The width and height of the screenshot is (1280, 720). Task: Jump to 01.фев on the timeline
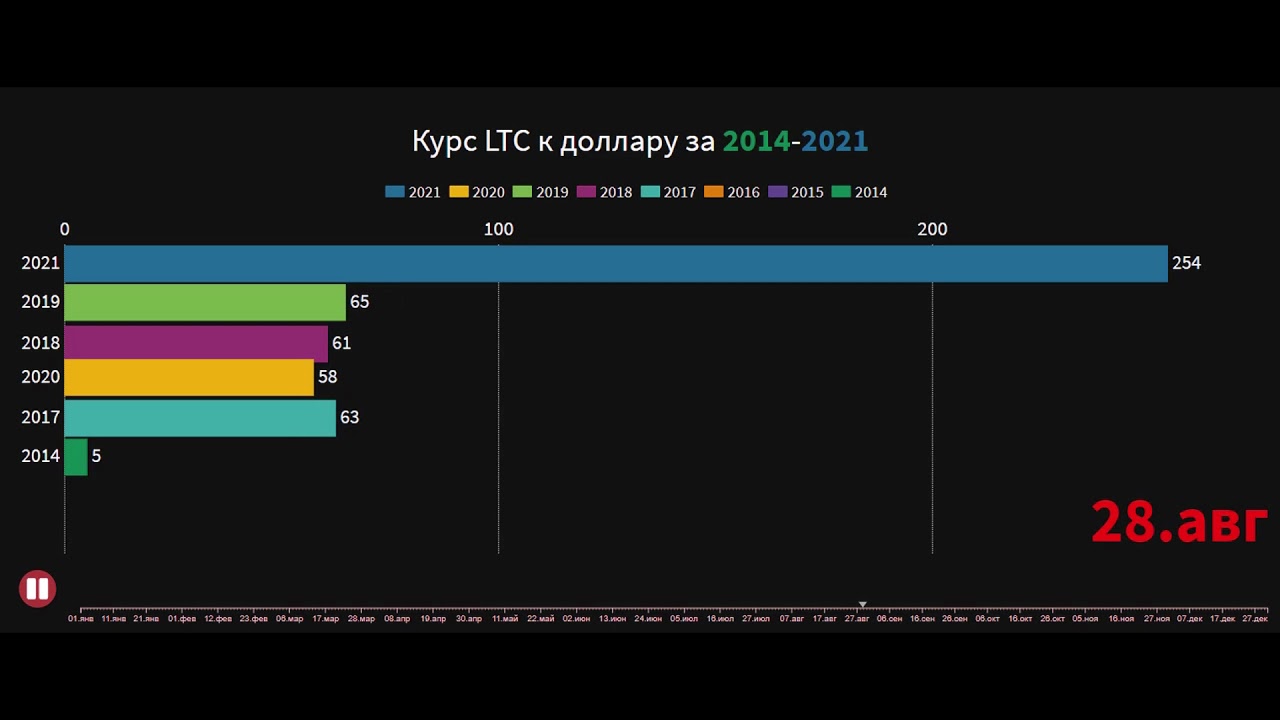[182, 619]
